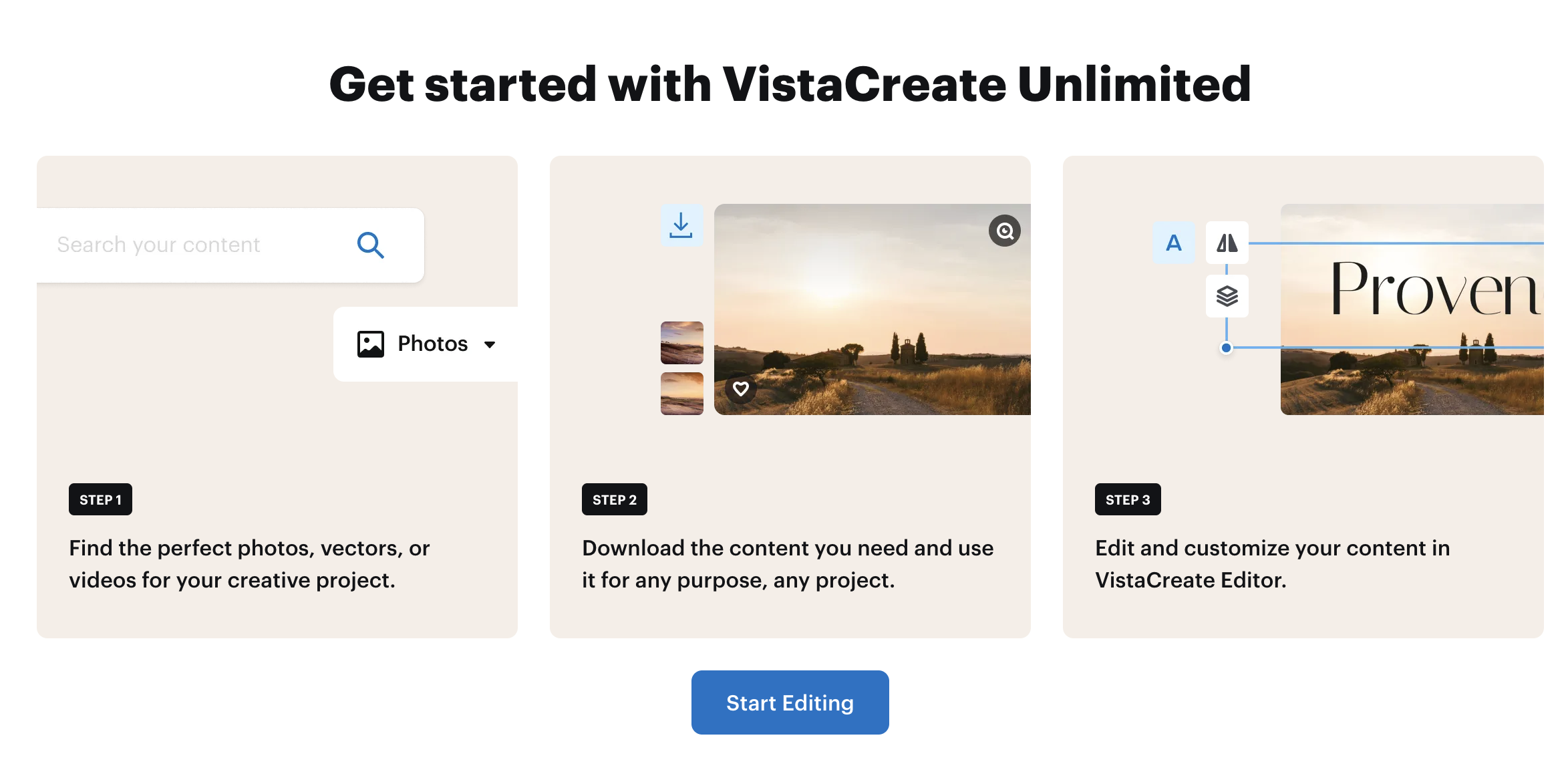Click the zoom icon on the landscape photo
1568x778 pixels.
click(1004, 231)
